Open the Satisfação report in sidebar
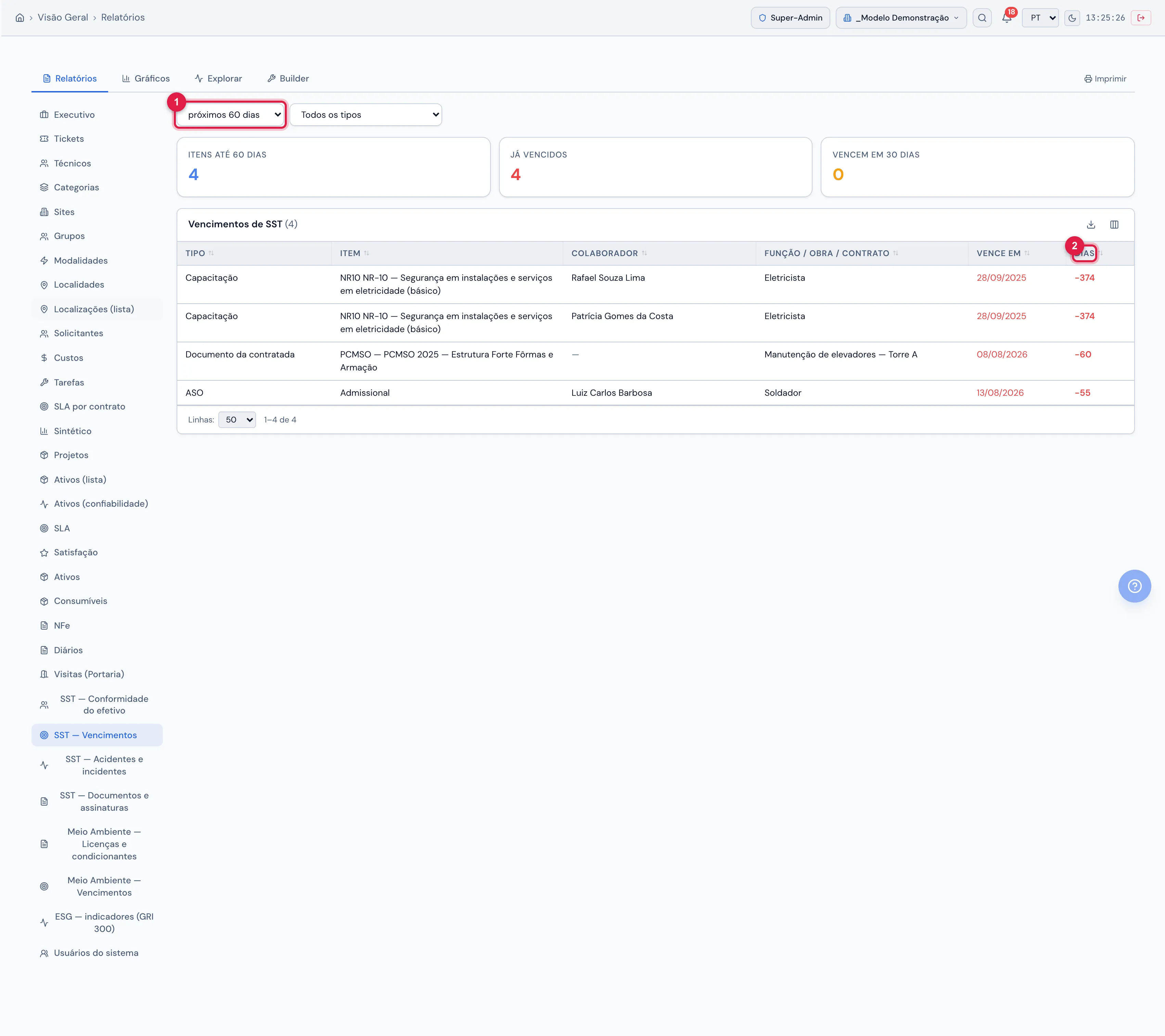 click(x=97, y=553)
